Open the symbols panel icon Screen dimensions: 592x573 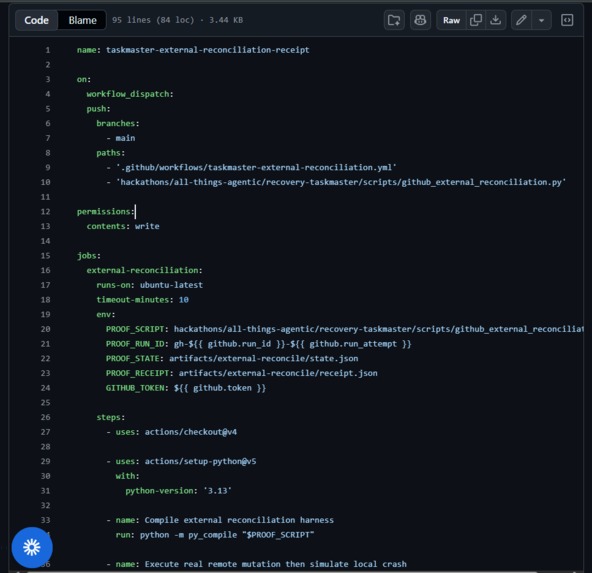pyautogui.click(x=567, y=20)
